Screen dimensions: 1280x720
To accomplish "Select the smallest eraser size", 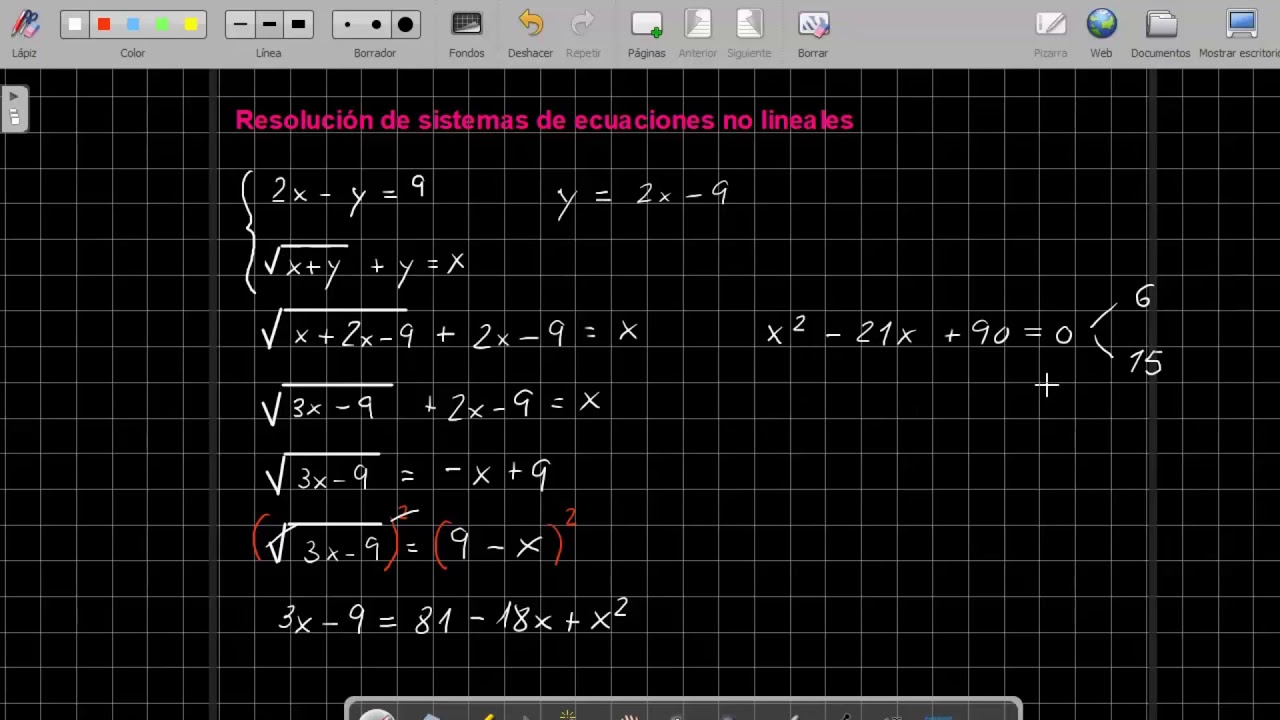I will click(x=347, y=24).
